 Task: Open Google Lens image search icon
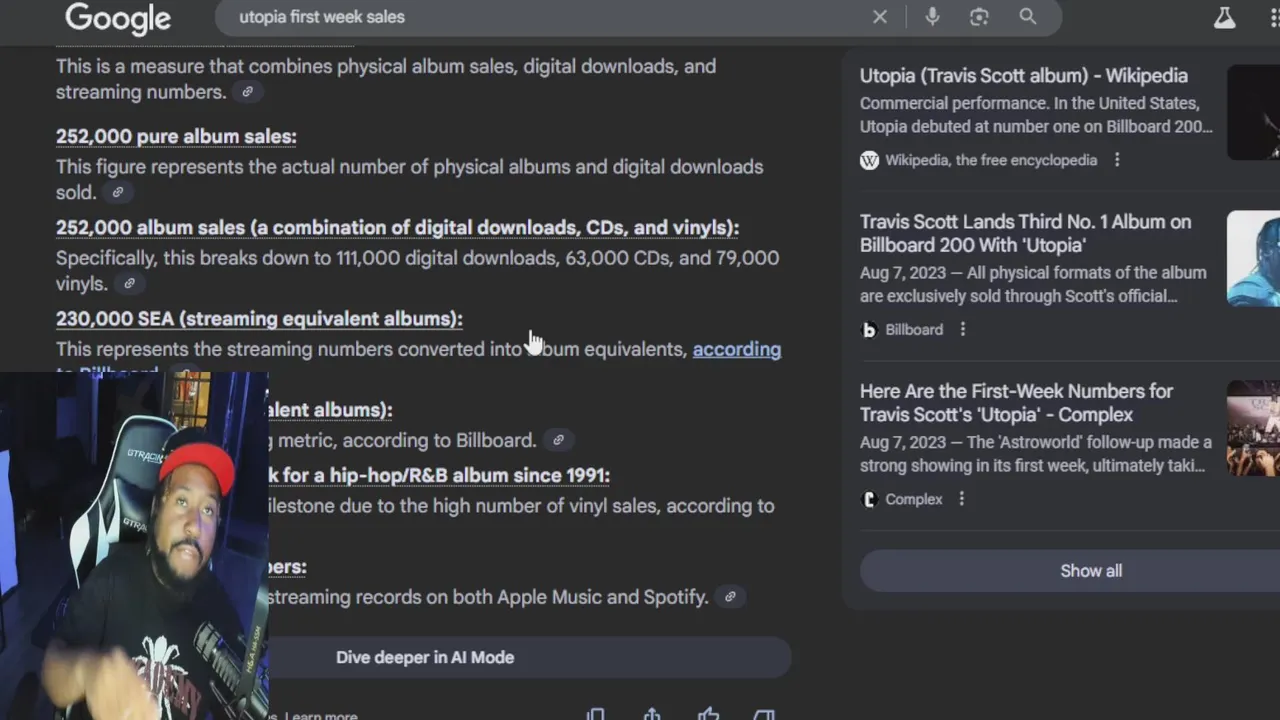pos(979,17)
